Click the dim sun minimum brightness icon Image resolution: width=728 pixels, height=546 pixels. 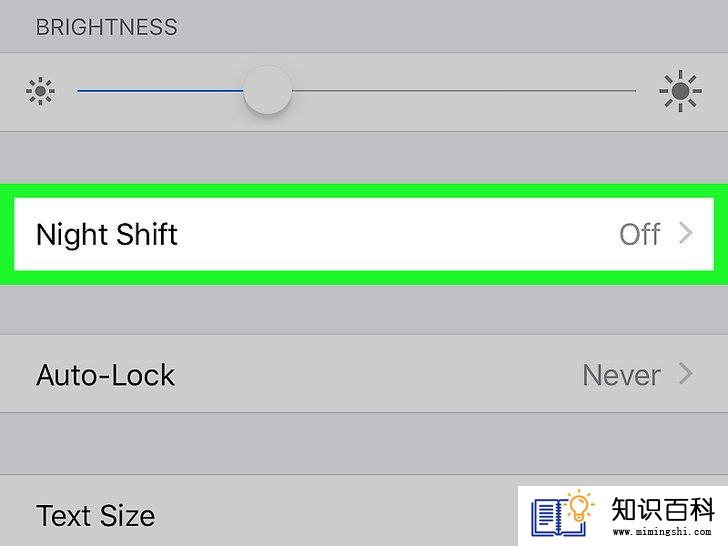(x=40, y=91)
